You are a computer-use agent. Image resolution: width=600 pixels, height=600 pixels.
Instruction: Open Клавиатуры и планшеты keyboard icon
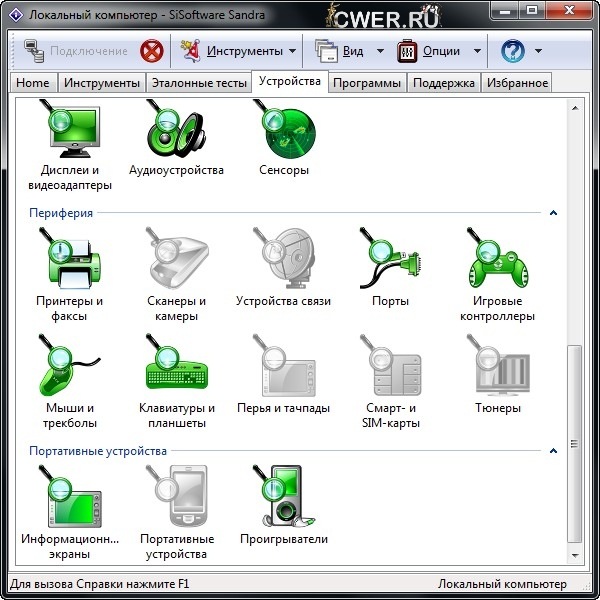tap(176, 367)
